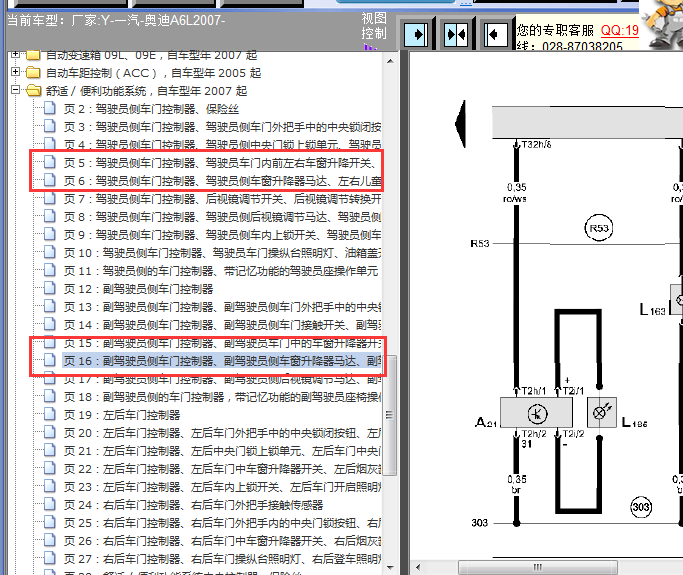Click the 当前车型 奥迪A6L2007 header text
The width and height of the screenshot is (683, 575).
[x=116, y=20]
